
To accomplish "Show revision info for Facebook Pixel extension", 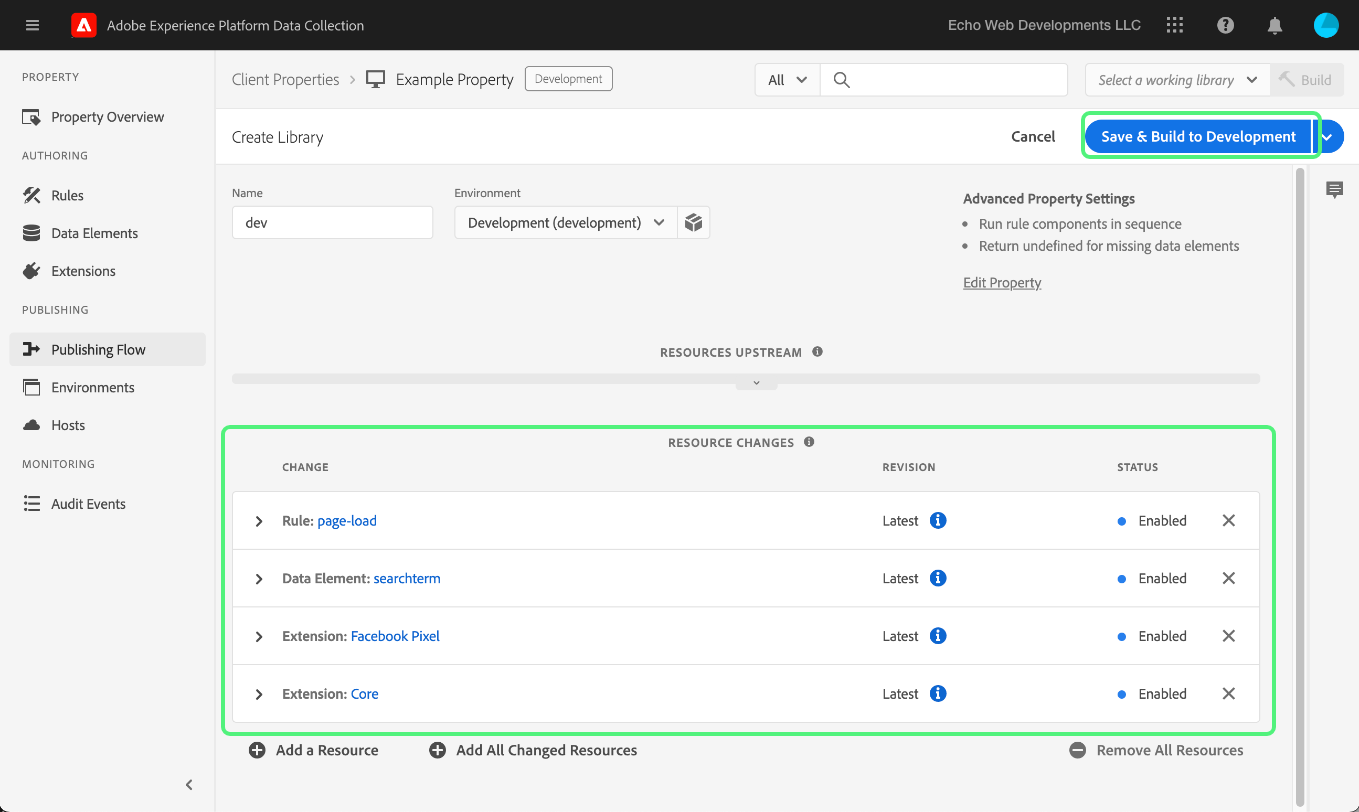I will click(938, 636).
